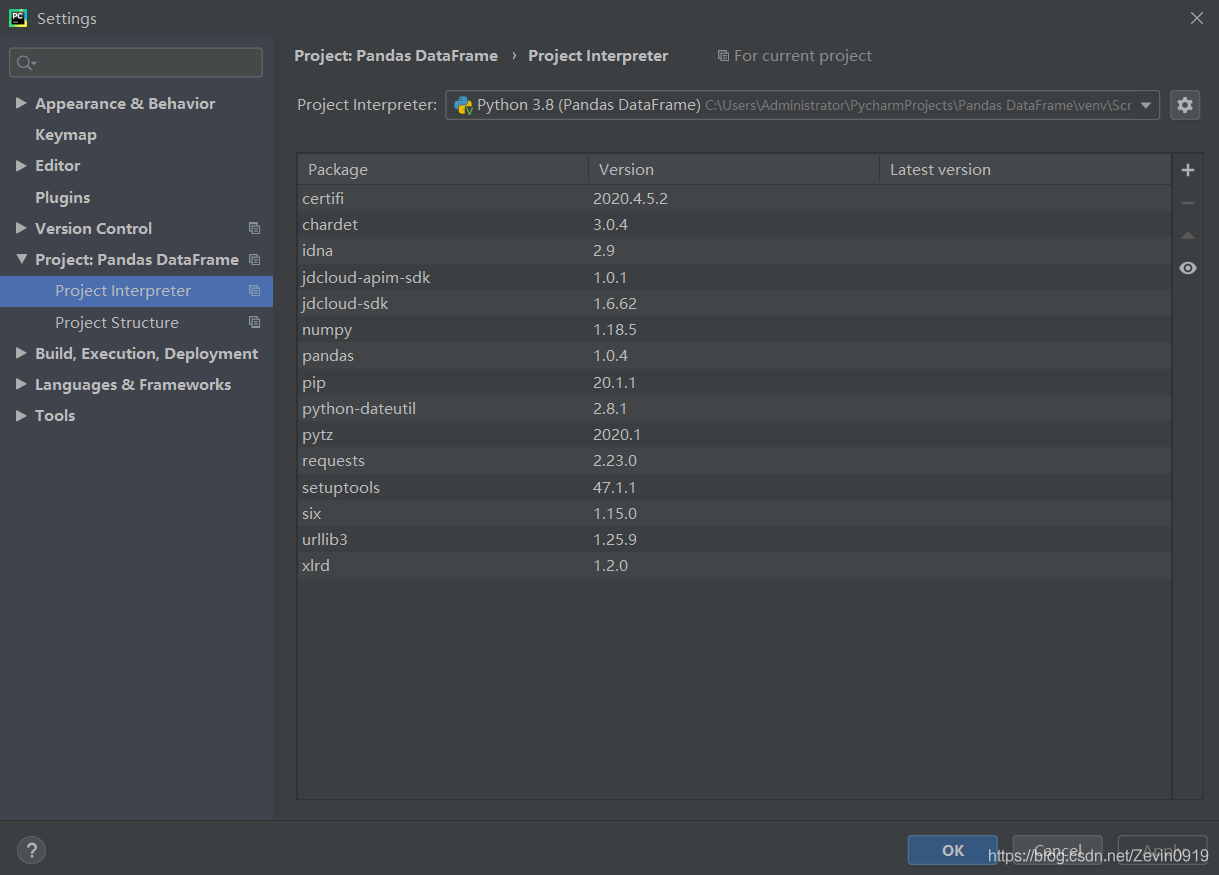
Task: Open the Plugins settings page
Action: [x=62, y=197]
